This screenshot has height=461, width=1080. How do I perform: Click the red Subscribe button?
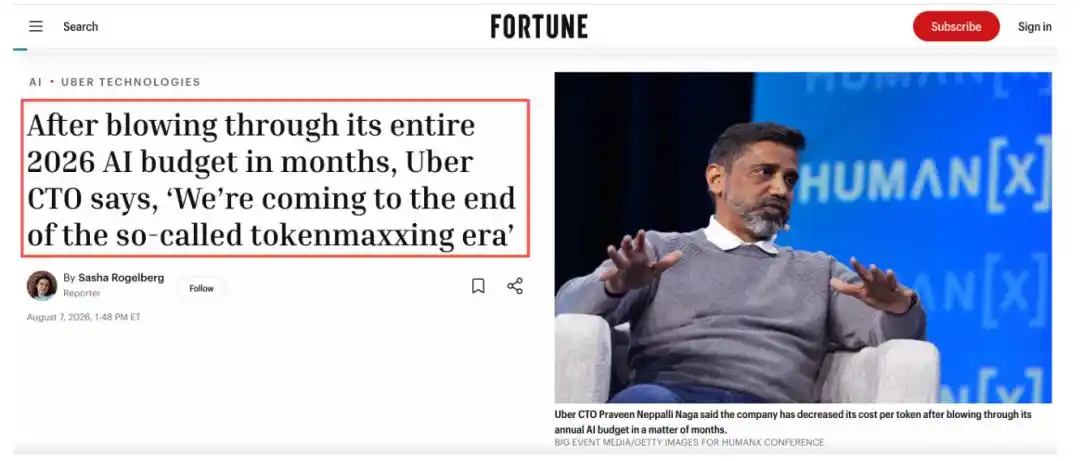pyautogui.click(x=956, y=26)
